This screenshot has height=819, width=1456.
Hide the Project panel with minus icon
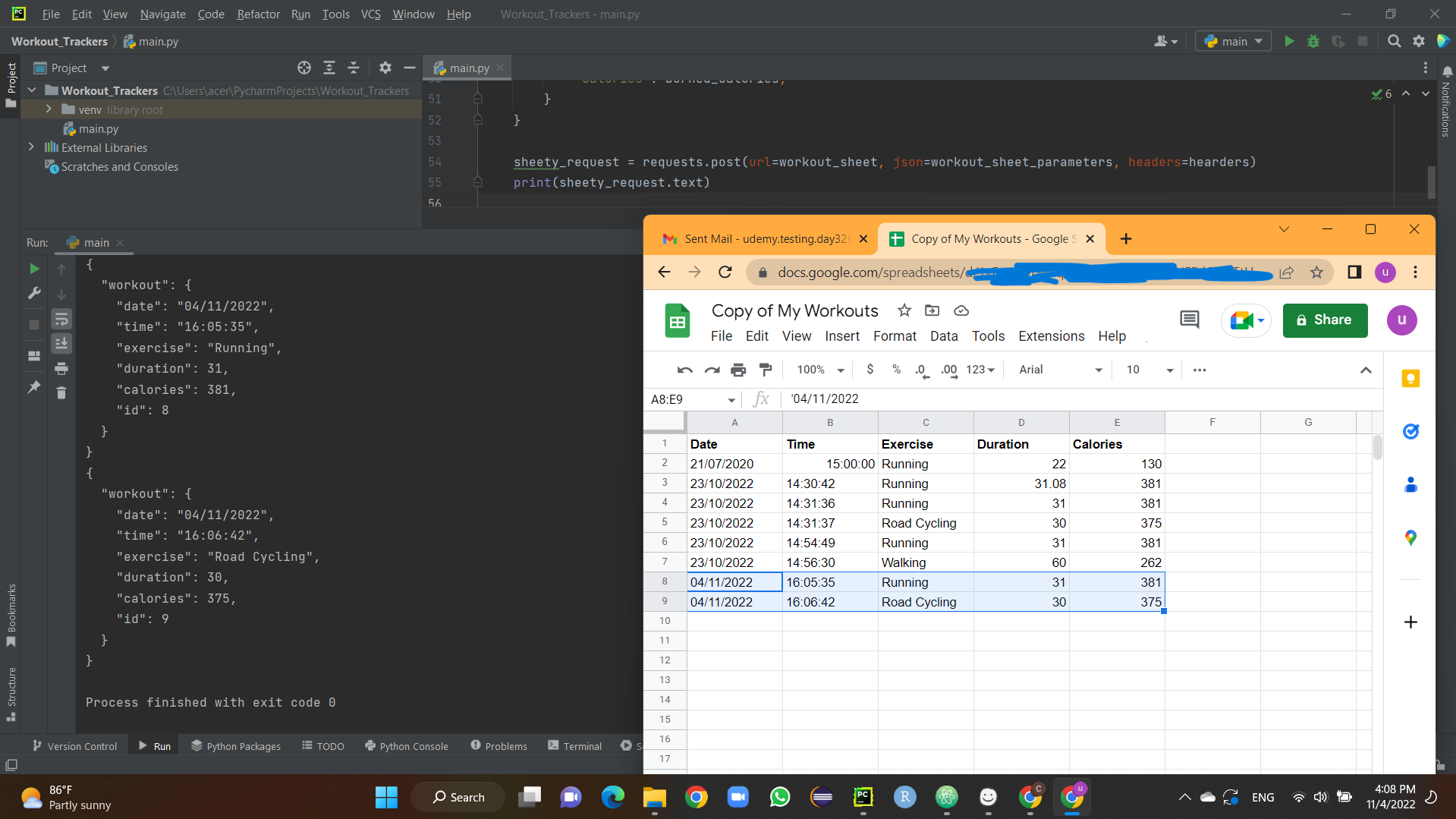[410, 68]
